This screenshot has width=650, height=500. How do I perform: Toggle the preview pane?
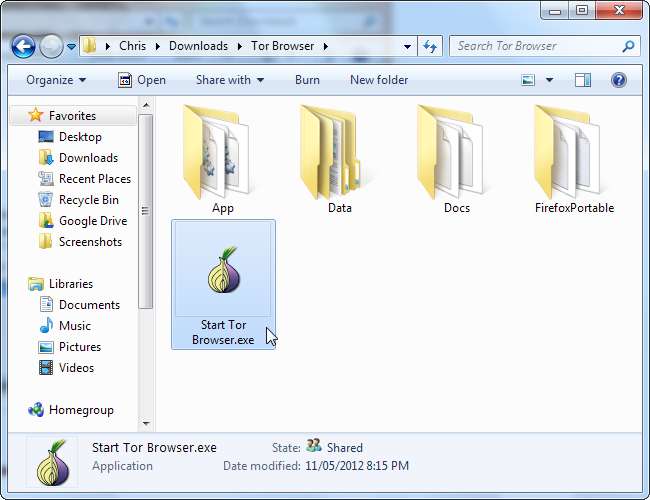pyautogui.click(x=583, y=80)
